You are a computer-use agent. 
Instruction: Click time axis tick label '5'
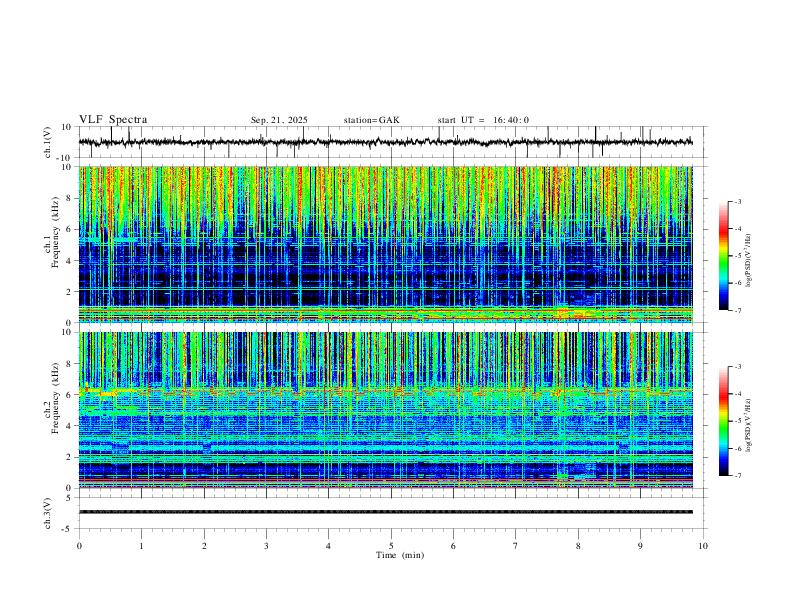pos(391,546)
